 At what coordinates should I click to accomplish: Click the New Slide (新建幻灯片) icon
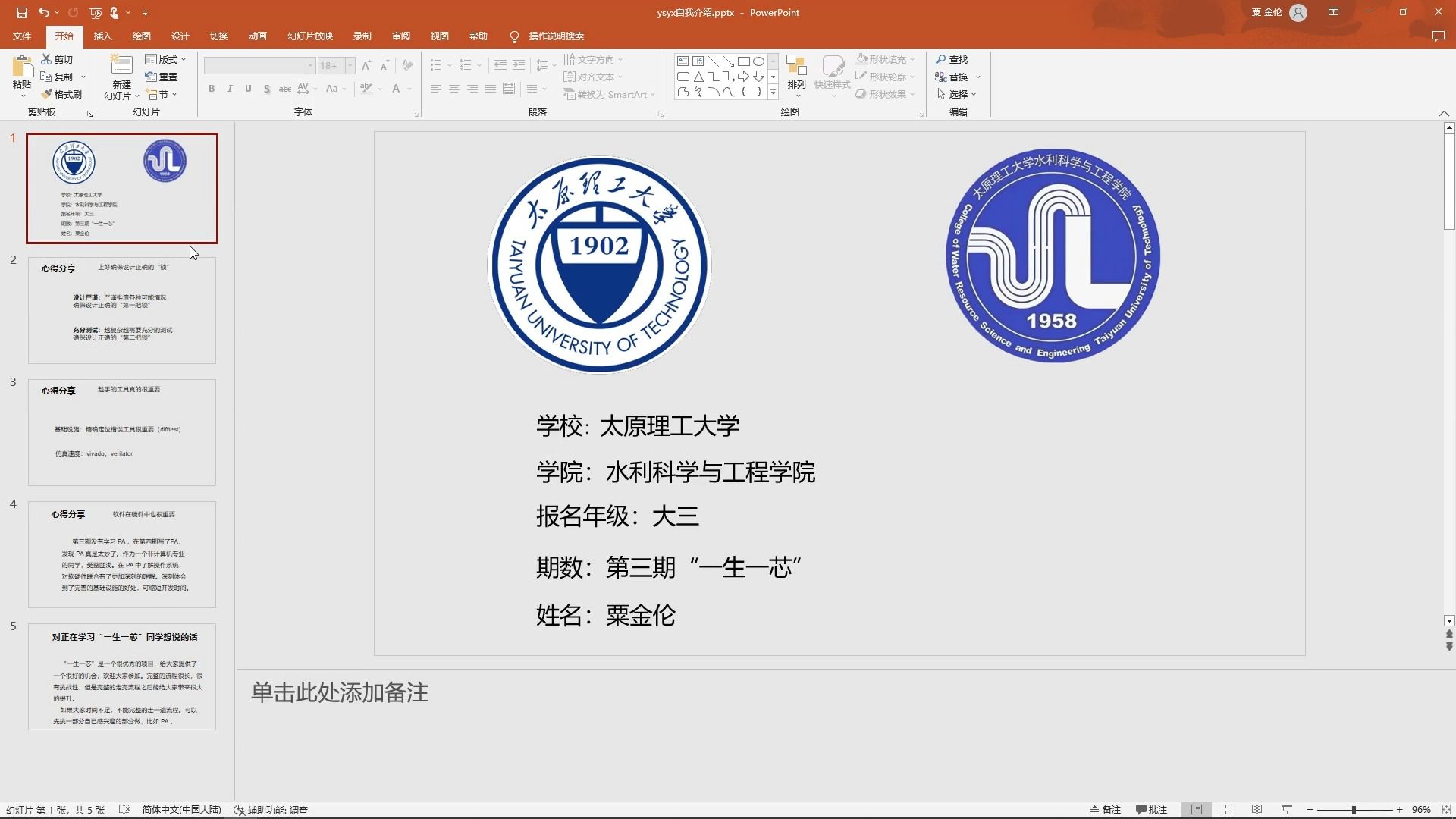tap(121, 64)
